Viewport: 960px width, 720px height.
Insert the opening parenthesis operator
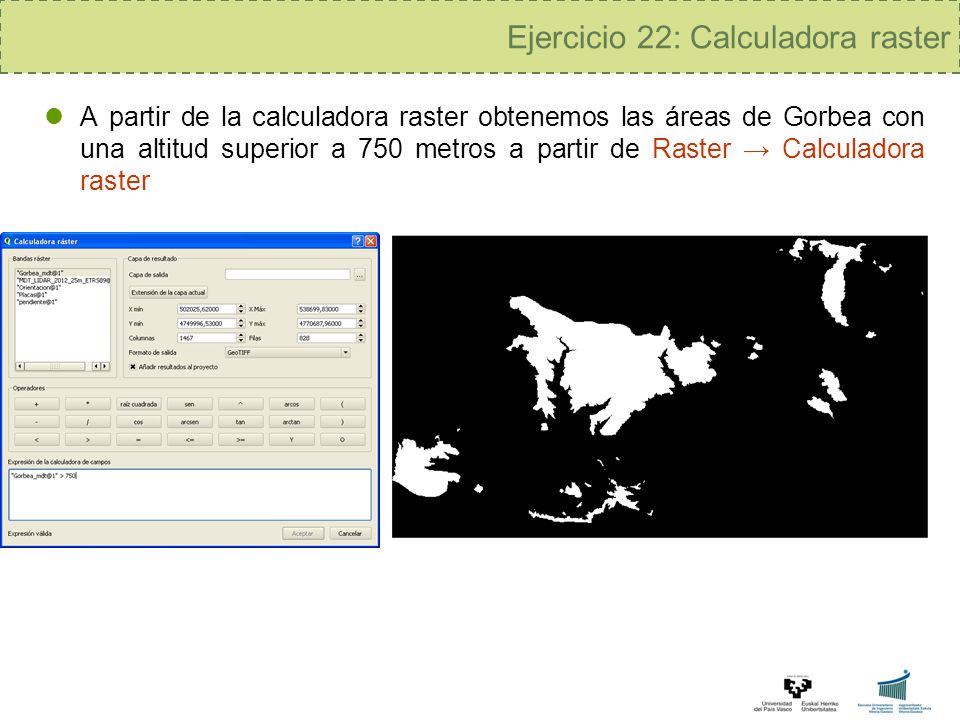[x=342, y=404]
